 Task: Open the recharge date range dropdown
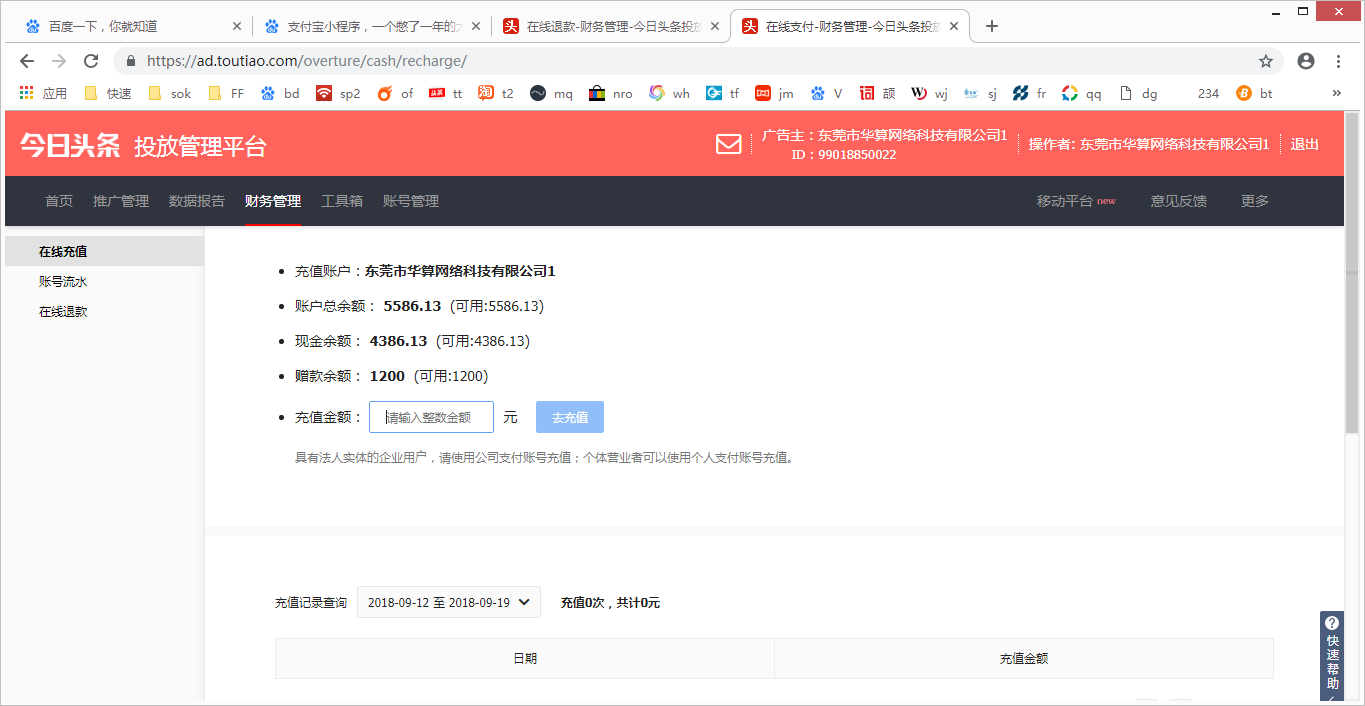(449, 602)
